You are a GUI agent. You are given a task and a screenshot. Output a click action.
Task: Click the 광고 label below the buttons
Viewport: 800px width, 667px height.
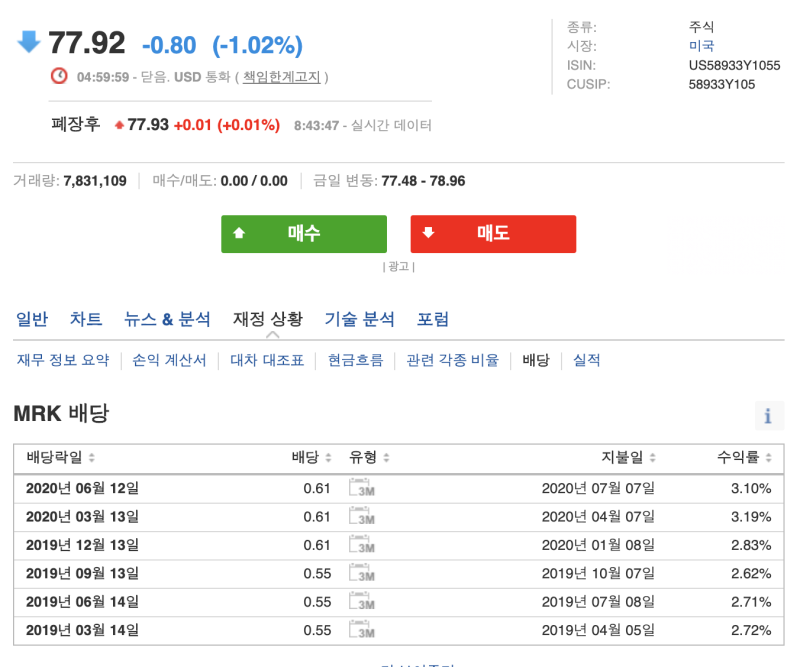pyautogui.click(x=398, y=266)
